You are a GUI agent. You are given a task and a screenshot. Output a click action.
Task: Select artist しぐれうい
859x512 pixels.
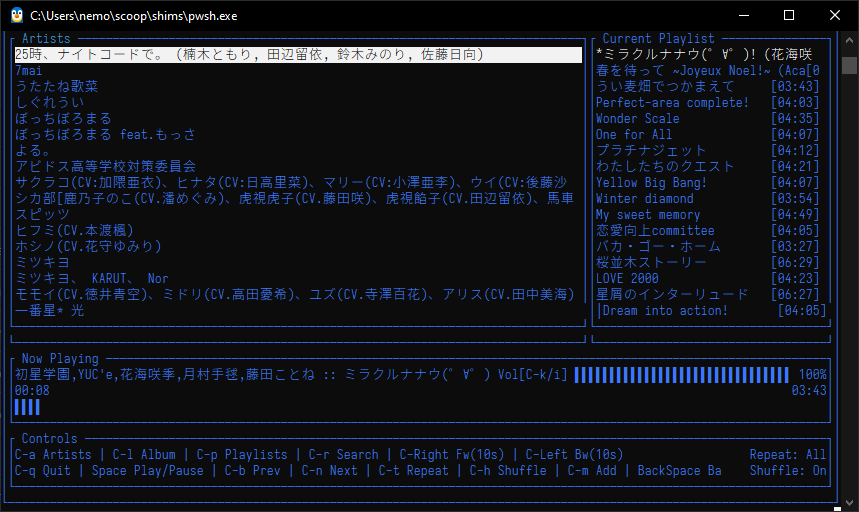tap(49, 102)
